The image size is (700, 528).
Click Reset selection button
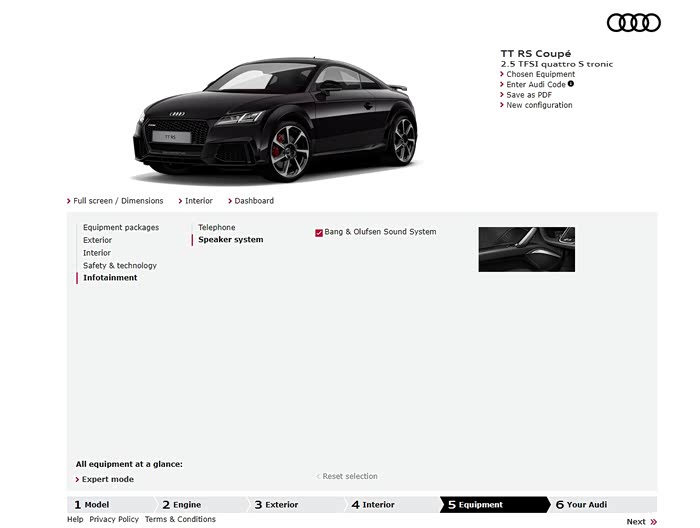(349, 476)
